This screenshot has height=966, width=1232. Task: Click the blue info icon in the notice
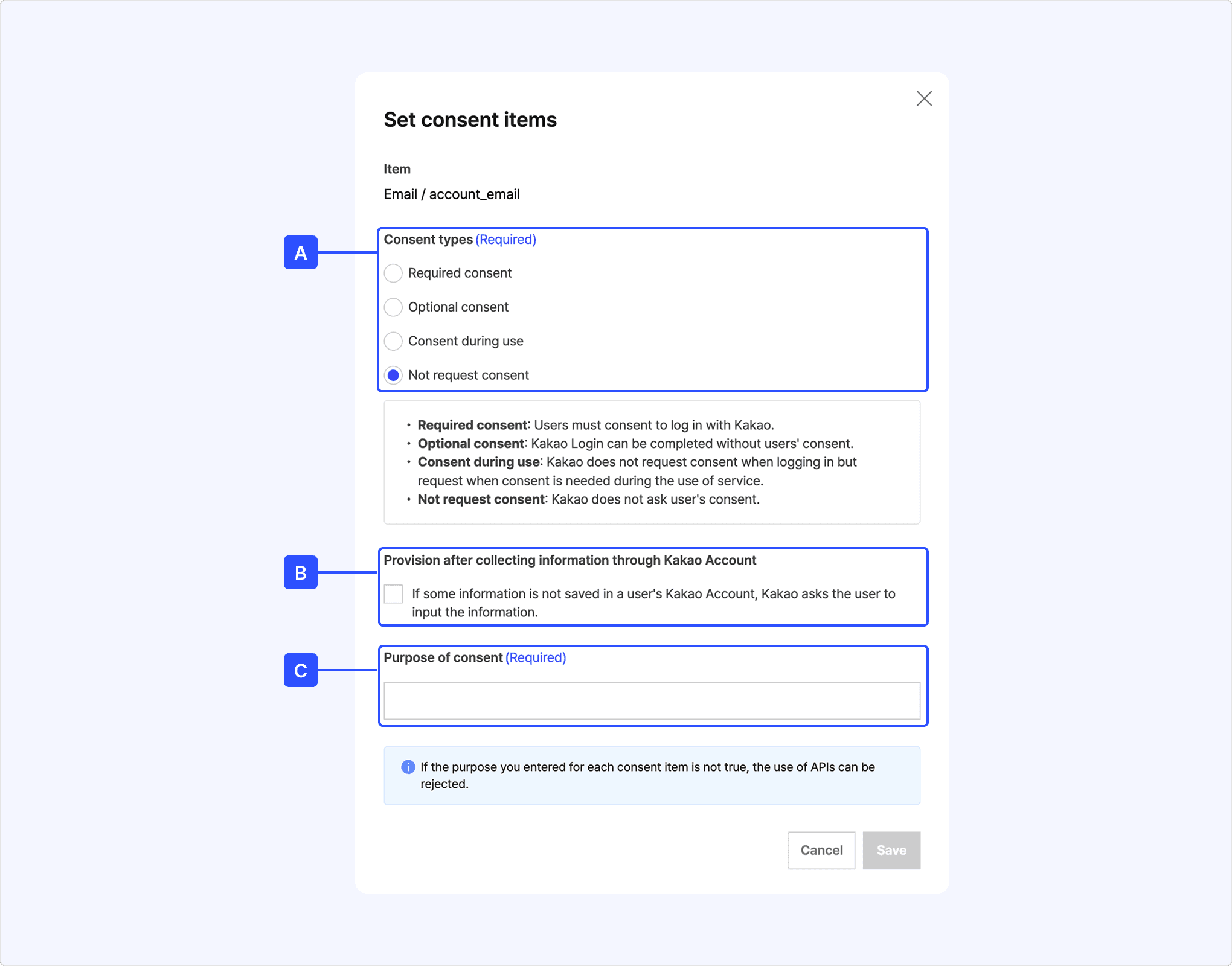click(x=408, y=767)
